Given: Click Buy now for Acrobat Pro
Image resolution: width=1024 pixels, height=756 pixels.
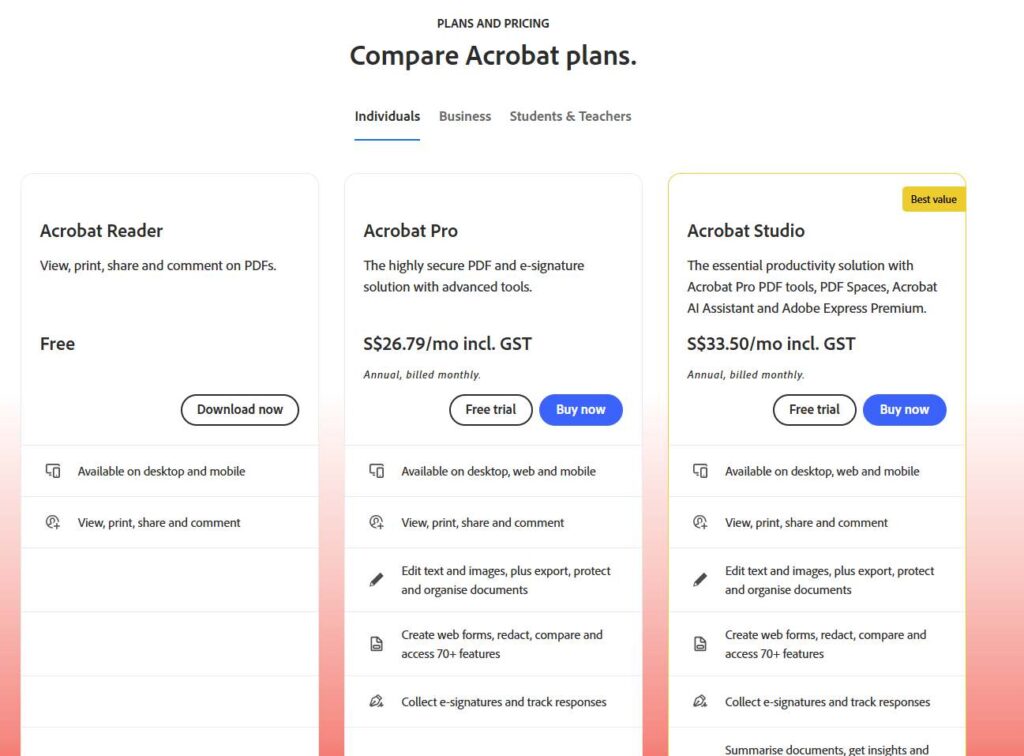Looking at the screenshot, I should pyautogui.click(x=581, y=410).
